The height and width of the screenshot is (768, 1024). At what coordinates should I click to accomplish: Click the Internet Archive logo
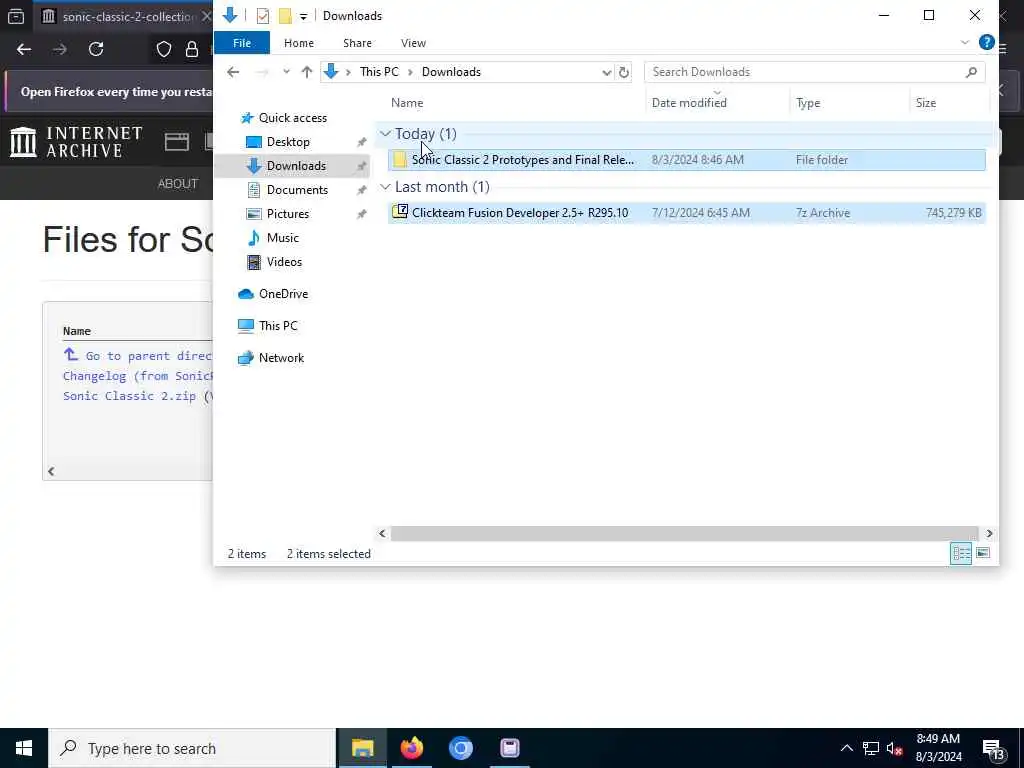coord(76,142)
